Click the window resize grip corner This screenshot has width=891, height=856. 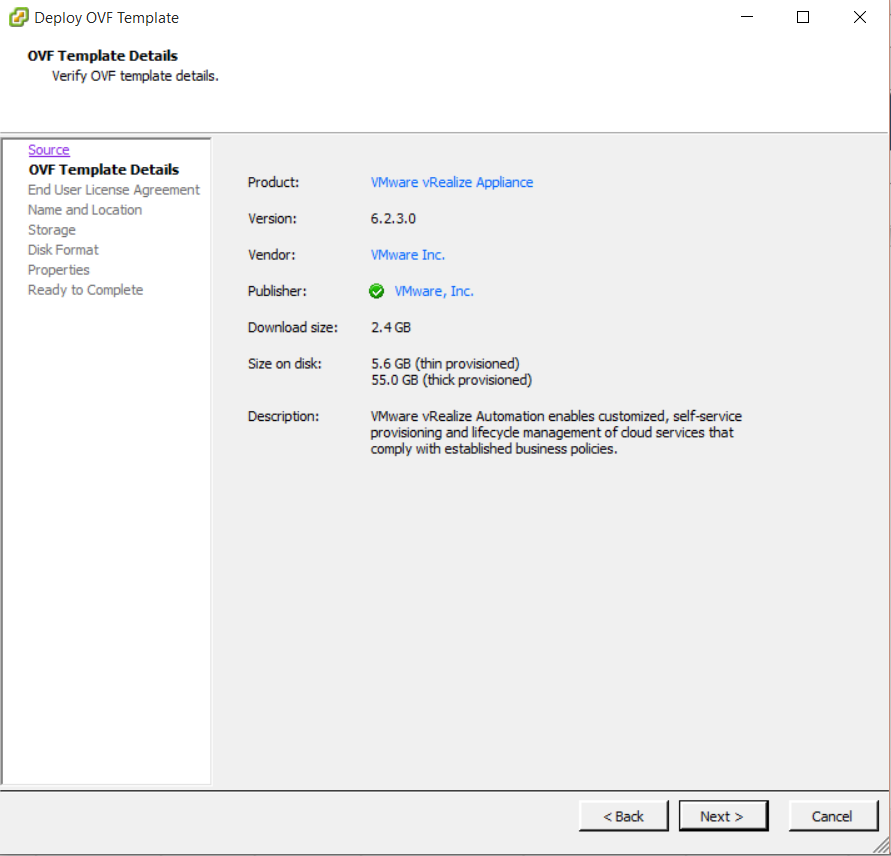[881, 845]
